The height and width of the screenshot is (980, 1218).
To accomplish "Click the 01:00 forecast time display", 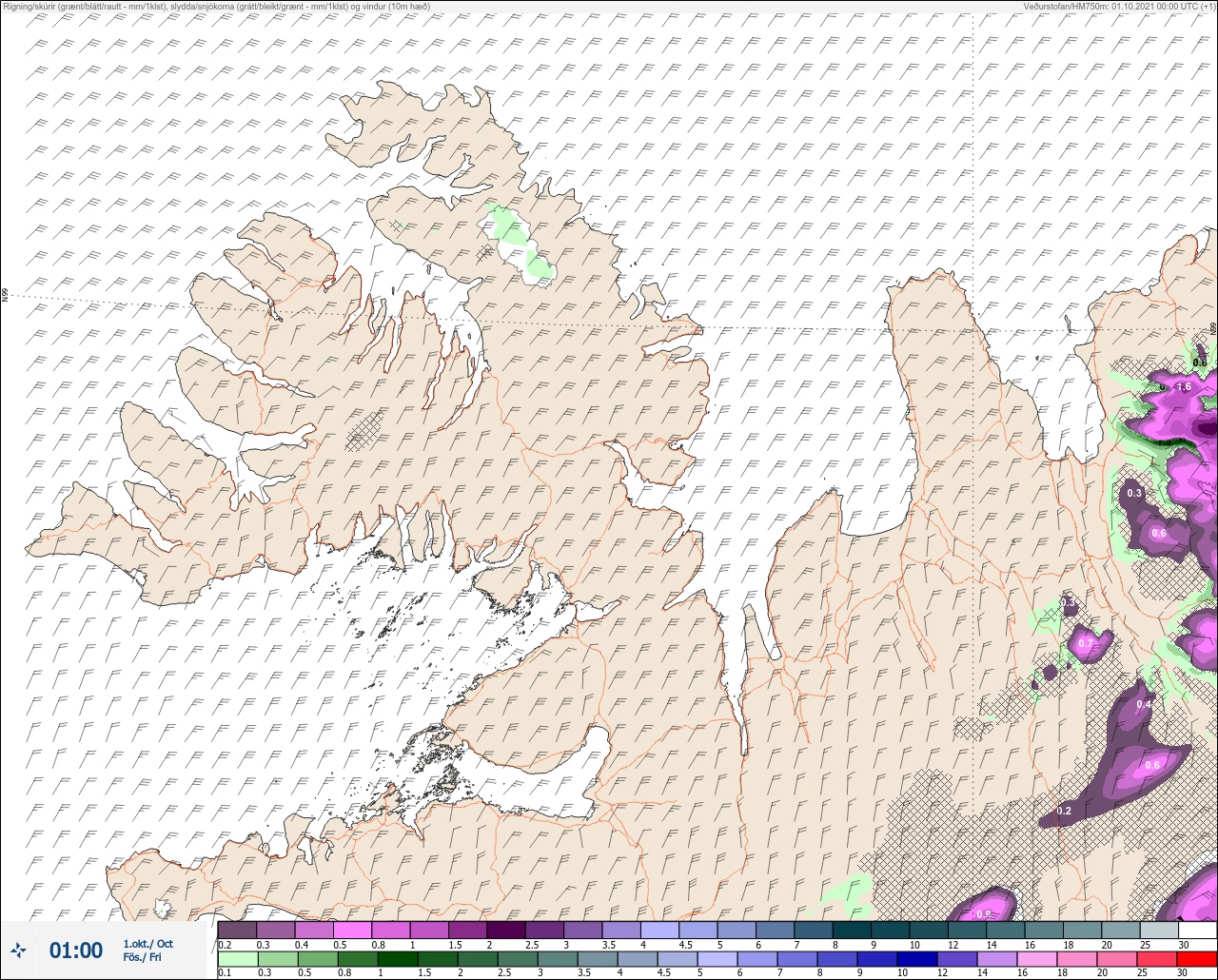I will click(x=76, y=950).
